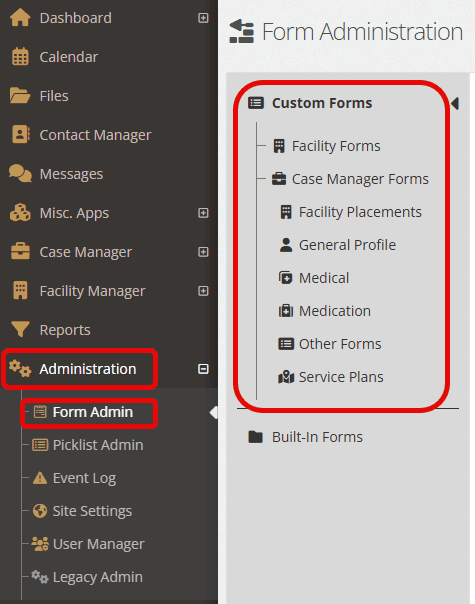Expand the Dashboard submenu plus box
Screen dimensions: 475x604
tap(203, 18)
